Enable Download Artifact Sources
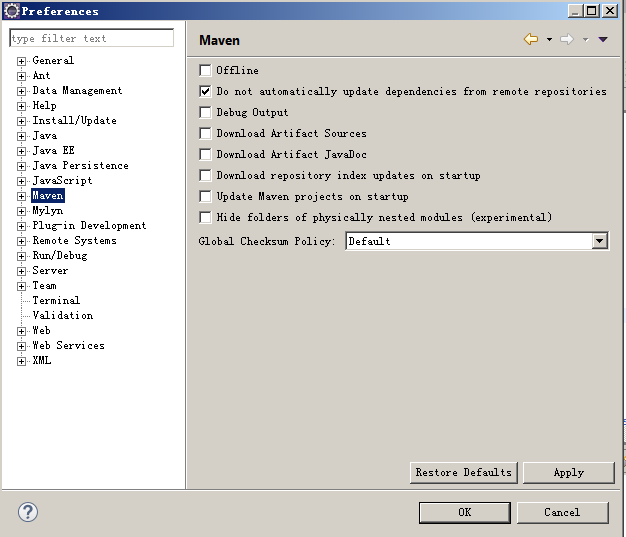The image size is (626, 537). point(205,133)
